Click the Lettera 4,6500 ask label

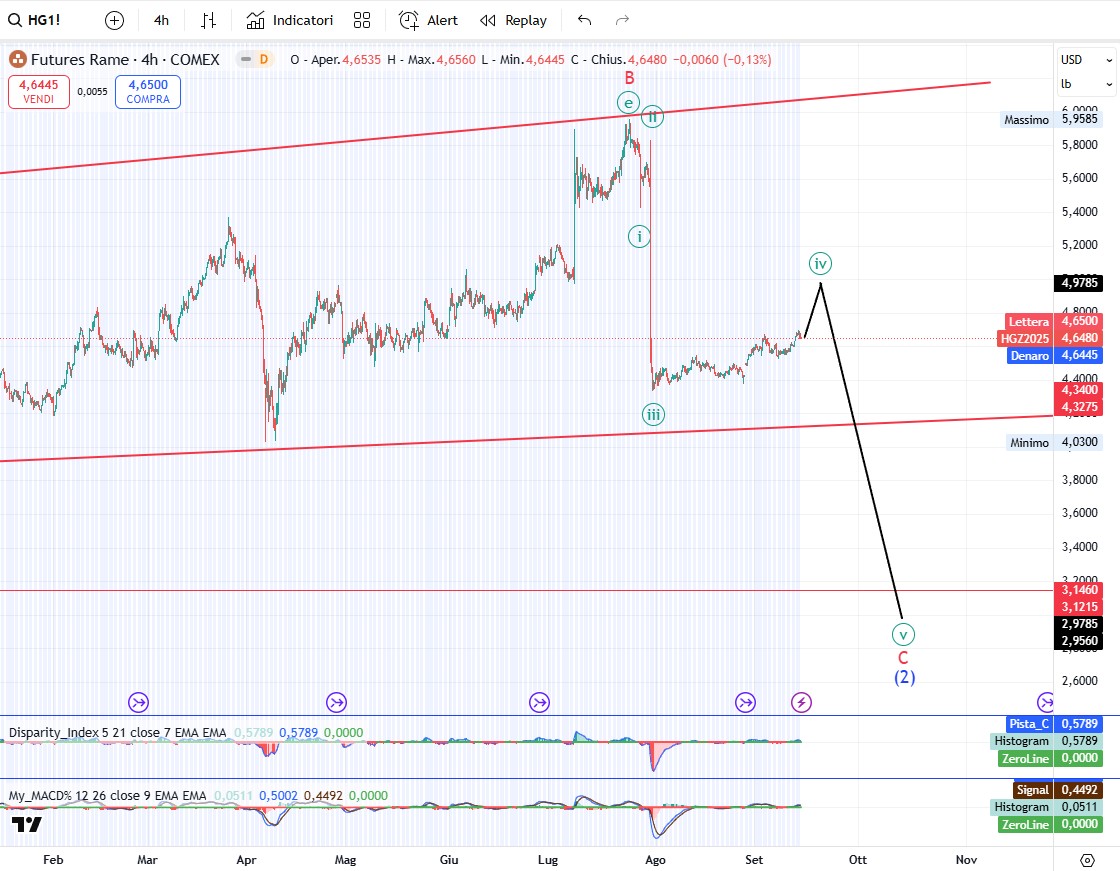coord(1054,322)
